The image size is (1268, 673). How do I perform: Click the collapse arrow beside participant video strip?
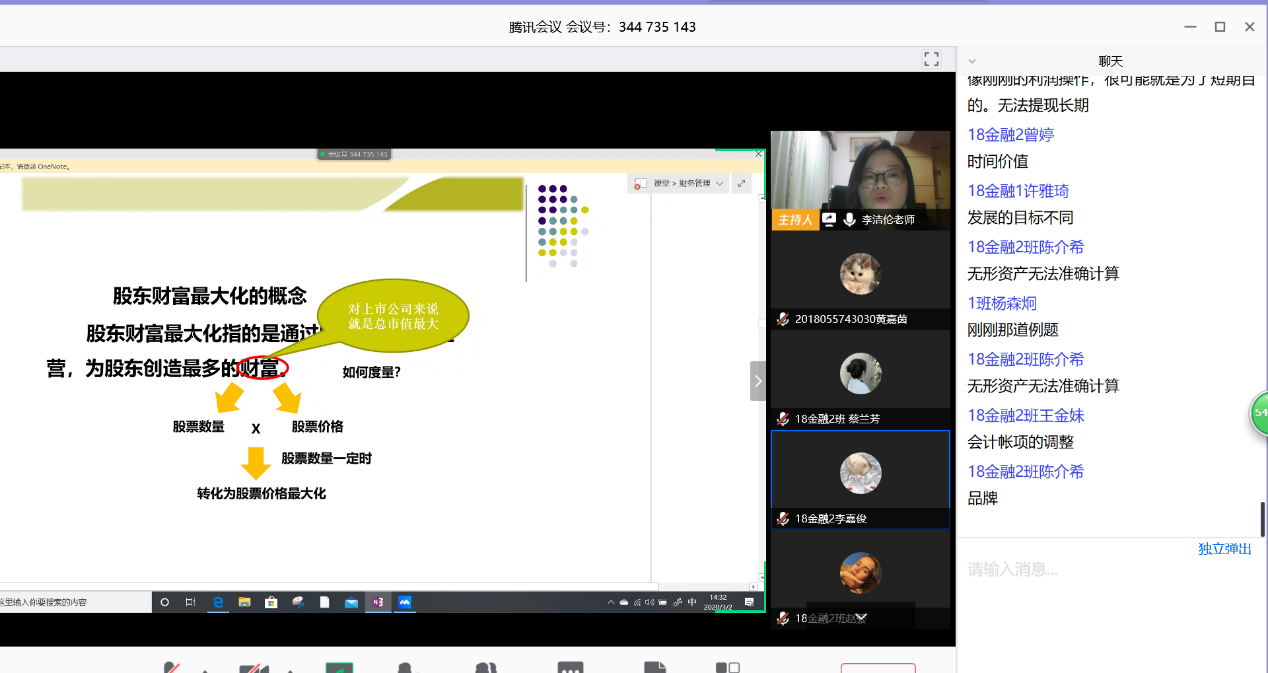758,381
